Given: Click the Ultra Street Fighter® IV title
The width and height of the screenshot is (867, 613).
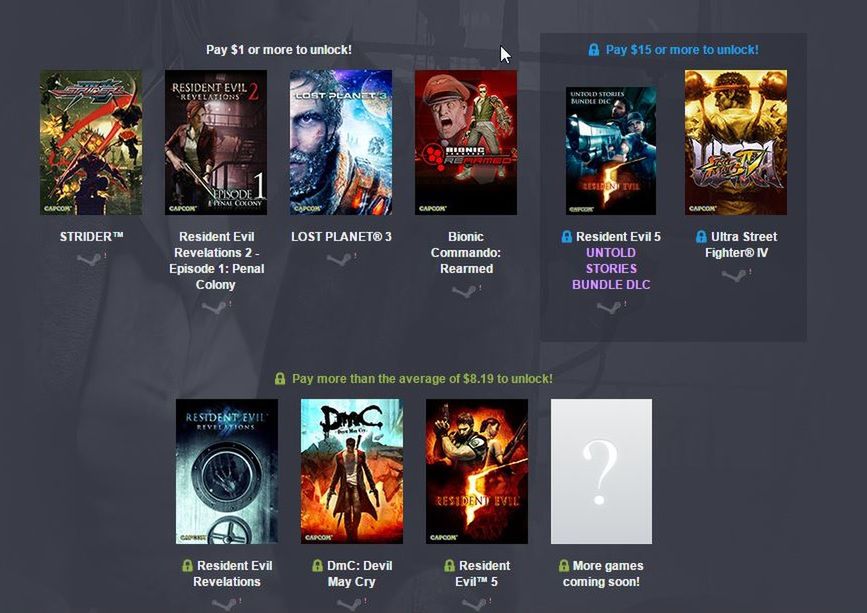Looking at the screenshot, I should pyautogui.click(x=741, y=244).
